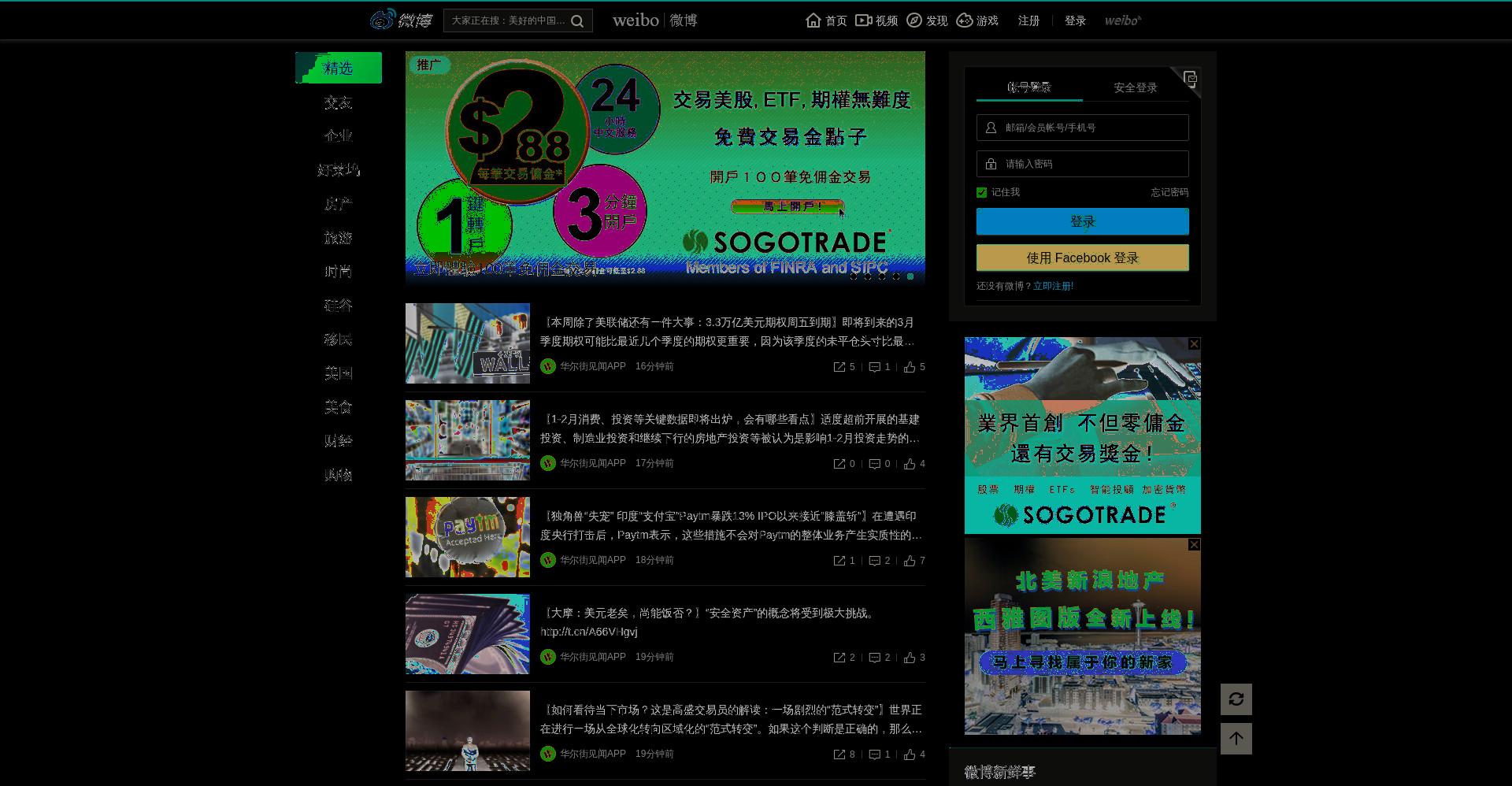This screenshot has height=786, width=1512.
Task: Open the t.cn/A66VHgvj link in 大摩 post
Action: (x=589, y=632)
